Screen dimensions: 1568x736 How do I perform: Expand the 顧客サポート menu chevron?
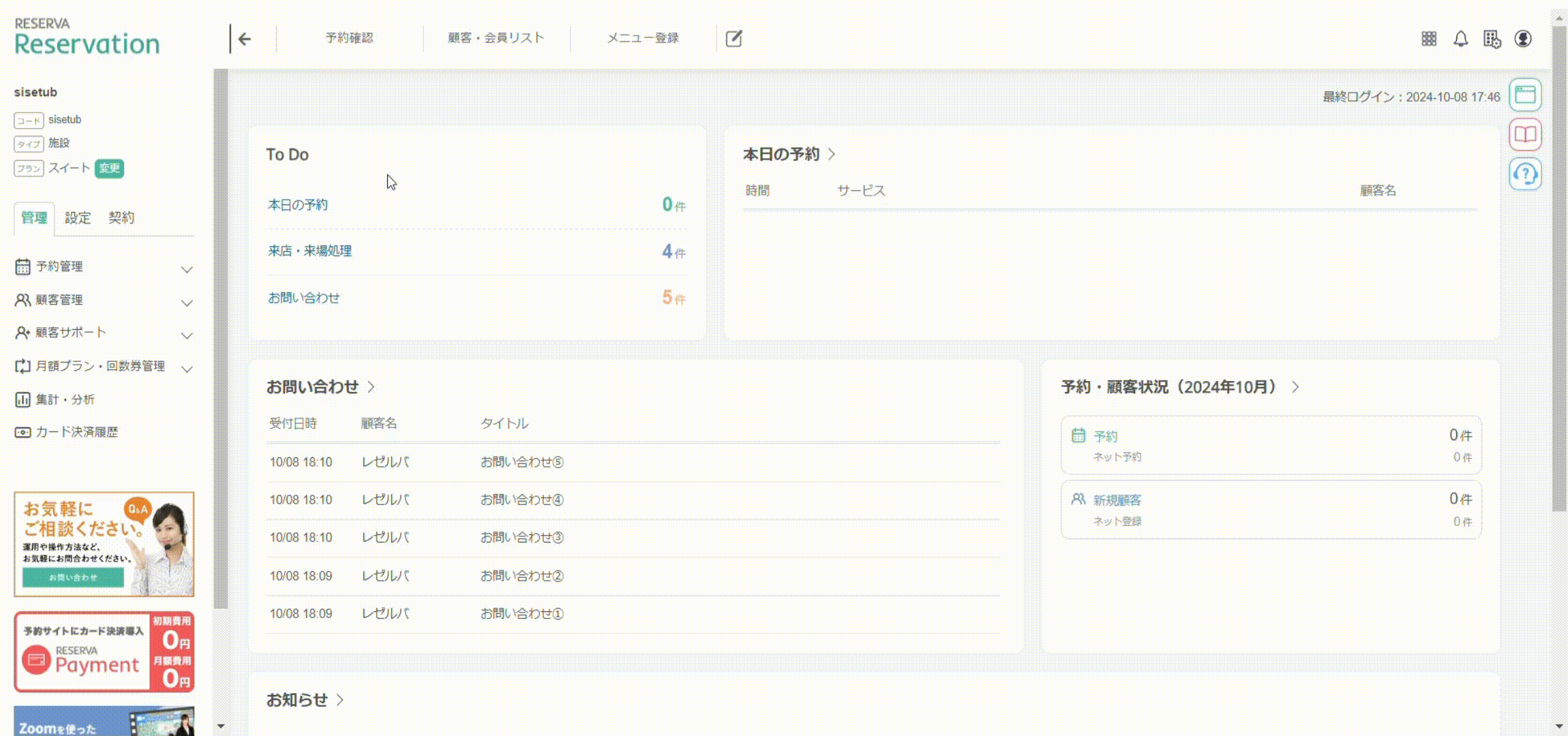(x=187, y=335)
